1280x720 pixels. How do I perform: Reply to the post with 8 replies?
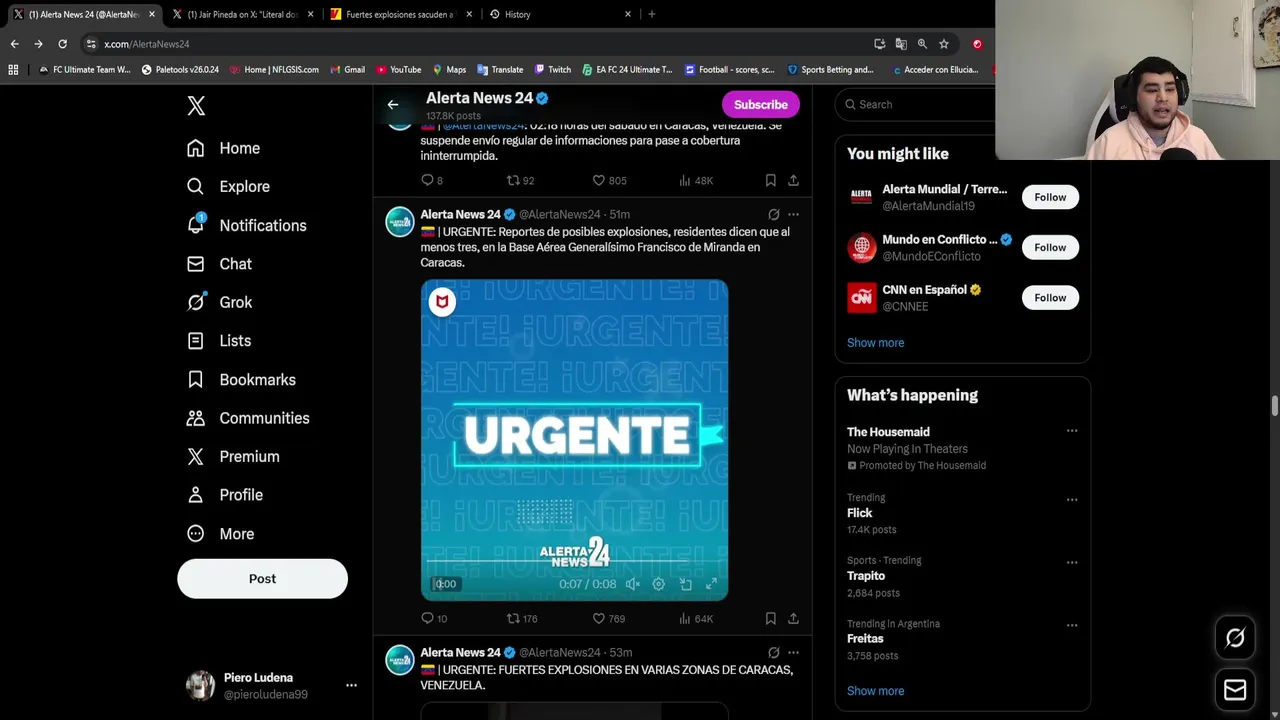tap(431, 181)
